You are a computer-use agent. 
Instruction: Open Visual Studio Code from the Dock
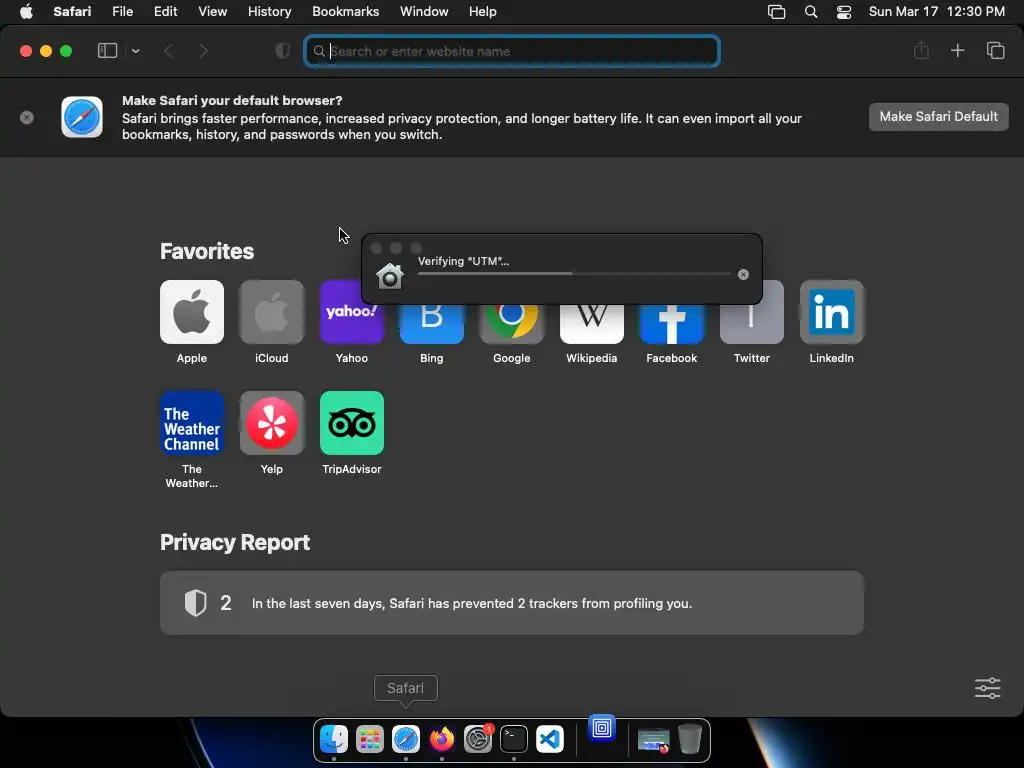tap(550, 739)
